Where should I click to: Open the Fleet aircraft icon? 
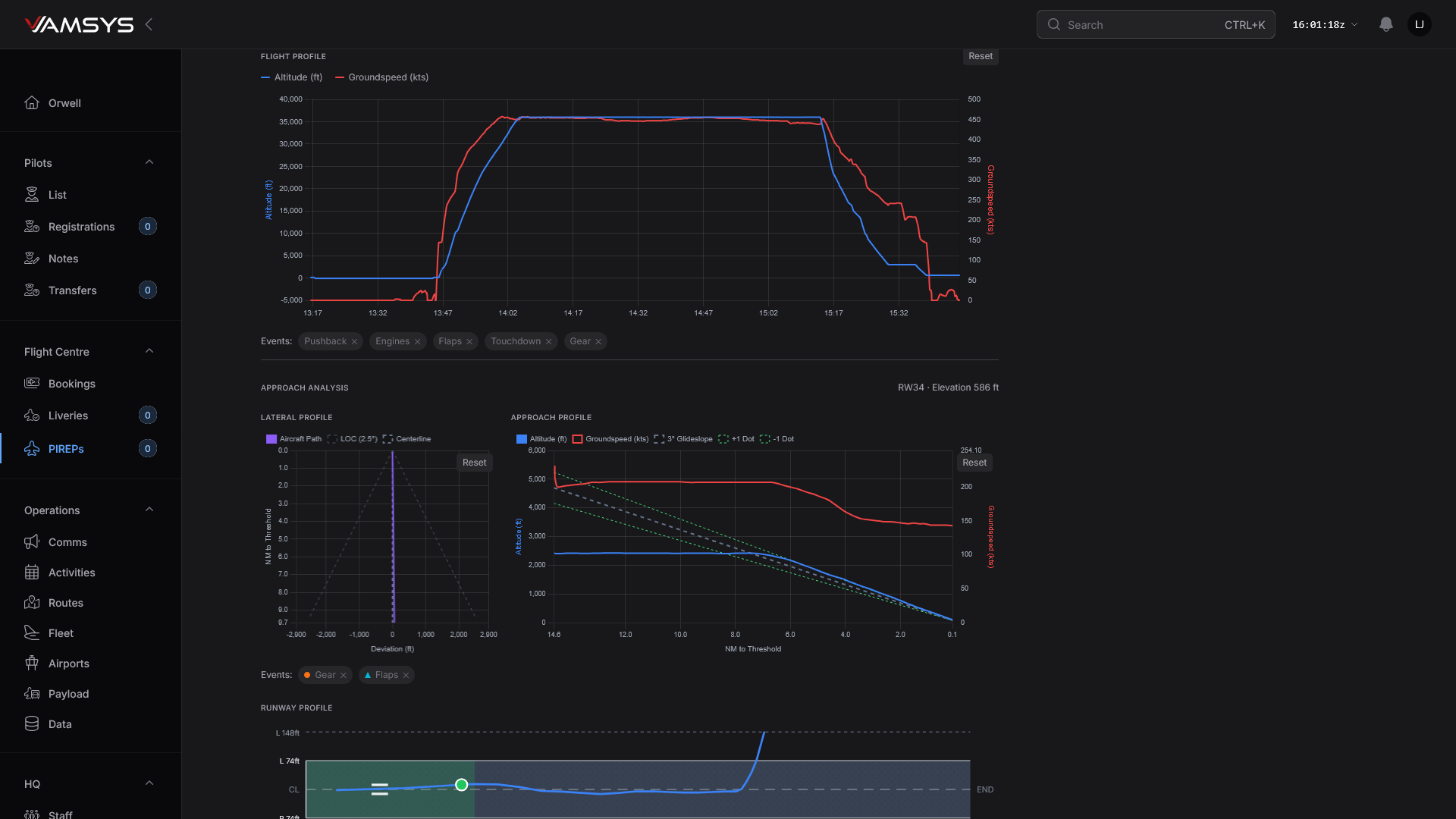coord(32,633)
